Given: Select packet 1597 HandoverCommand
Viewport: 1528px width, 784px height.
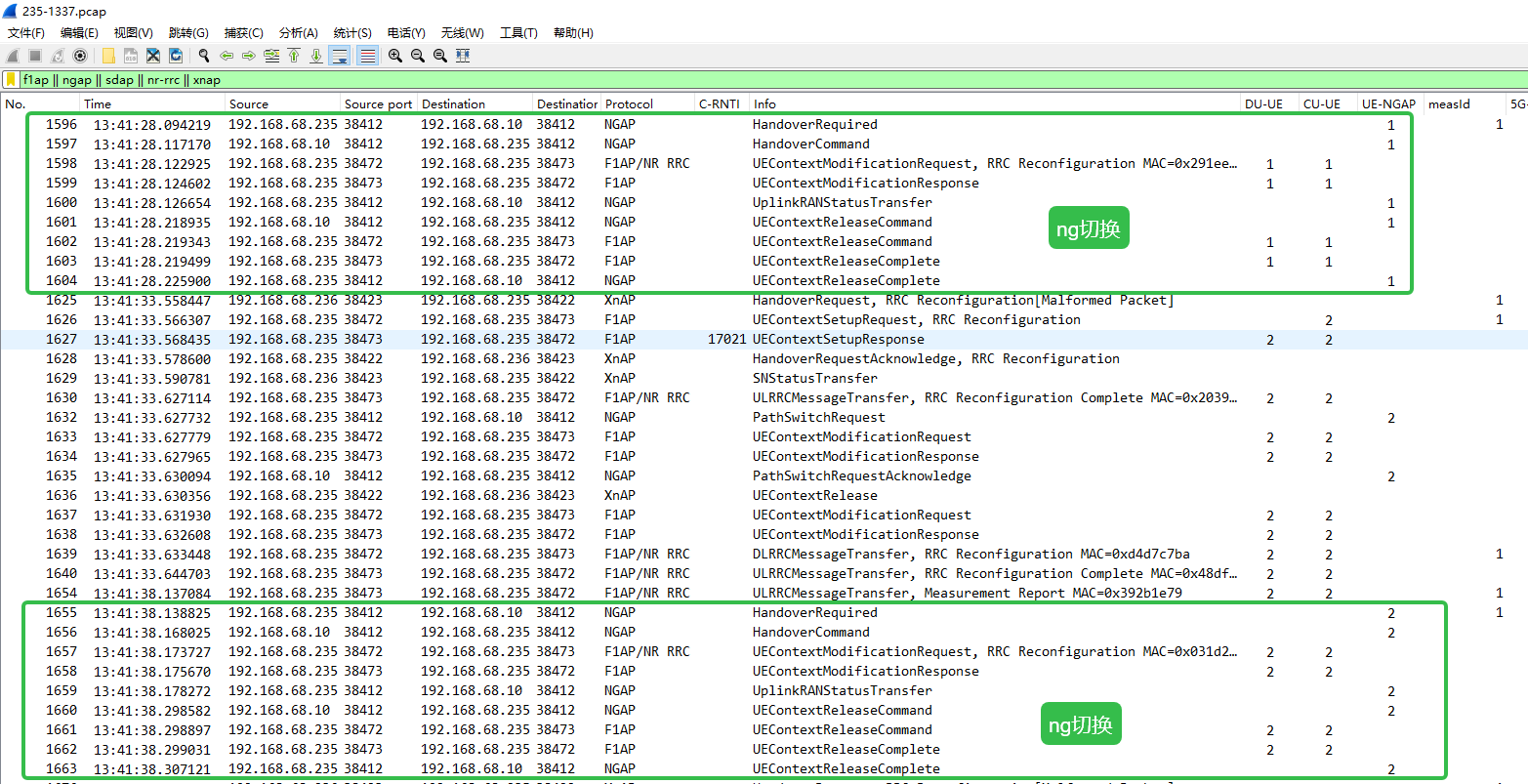Looking at the screenshot, I should point(764,144).
